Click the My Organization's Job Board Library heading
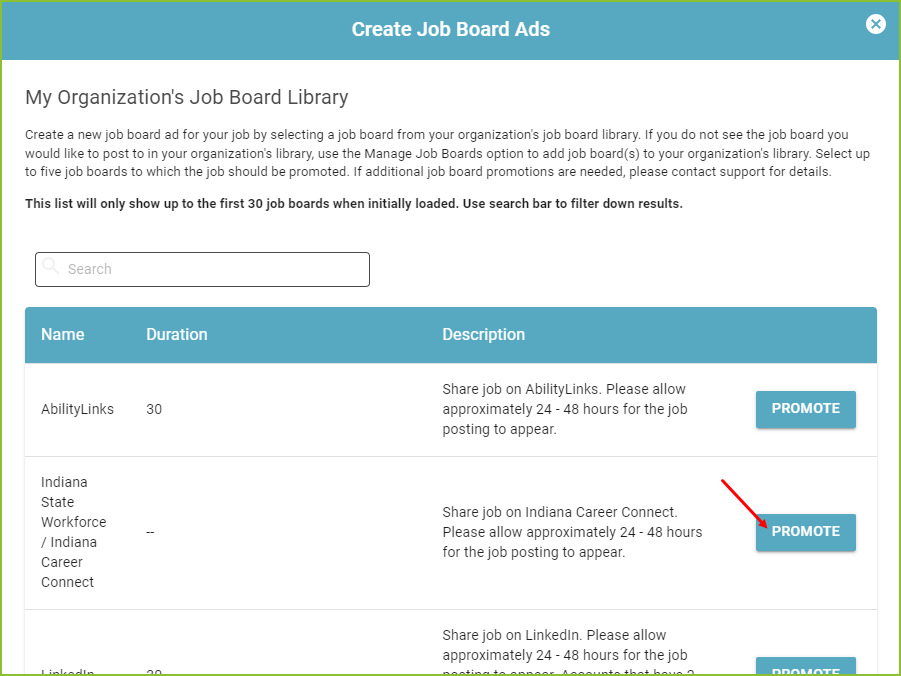Image resolution: width=901 pixels, height=676 pixels. 187,97
